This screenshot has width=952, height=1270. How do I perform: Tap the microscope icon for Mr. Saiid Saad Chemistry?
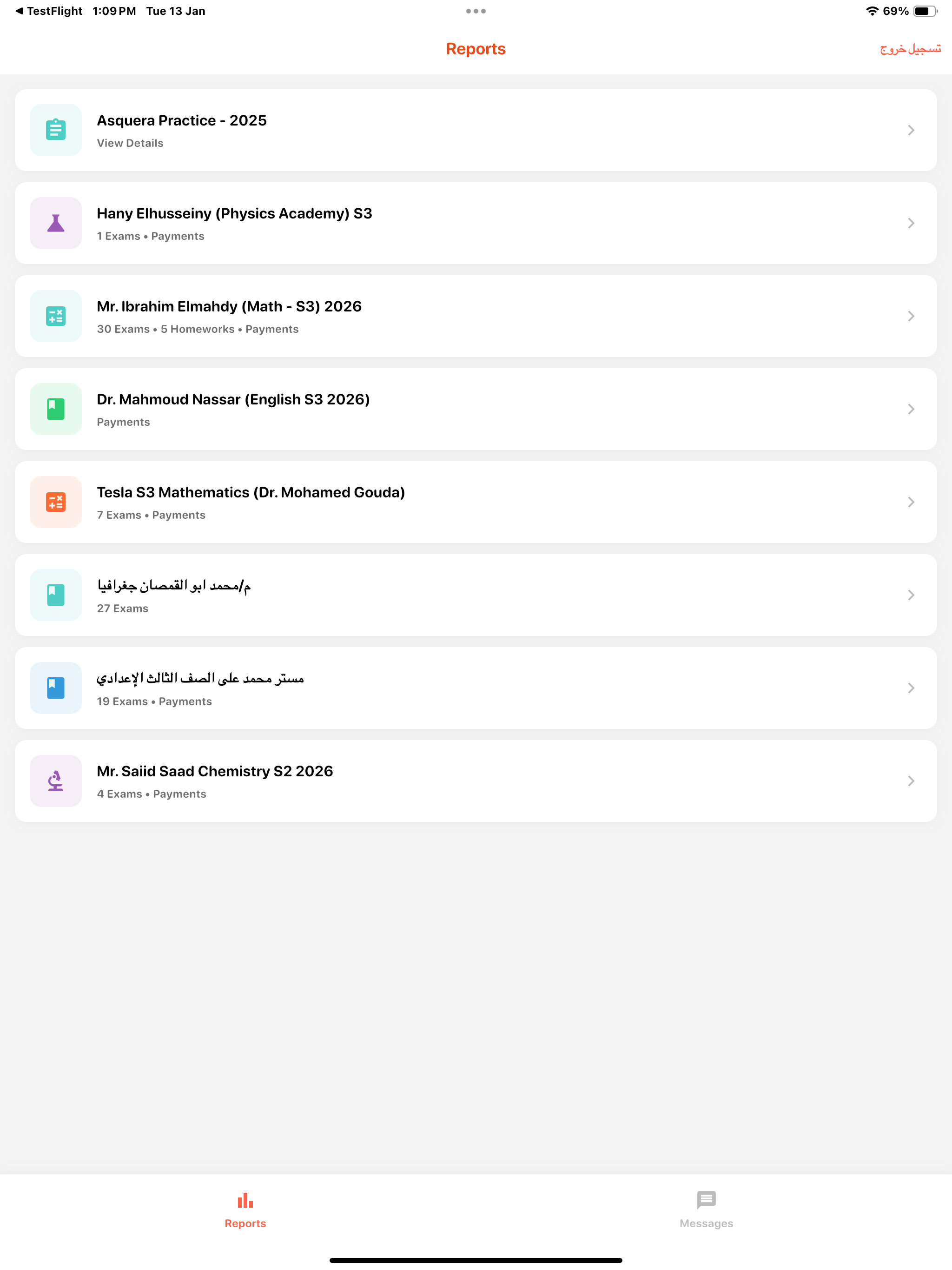[x=56, y=781]
